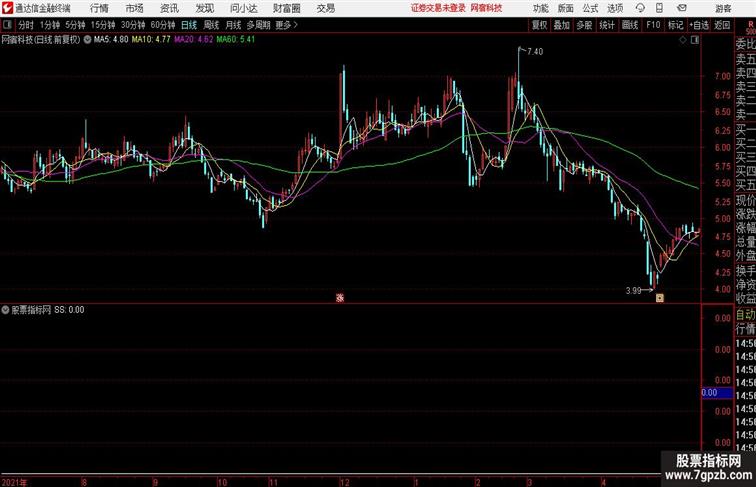
Task: Open the mail envelope icon
Action: point(682,8)
